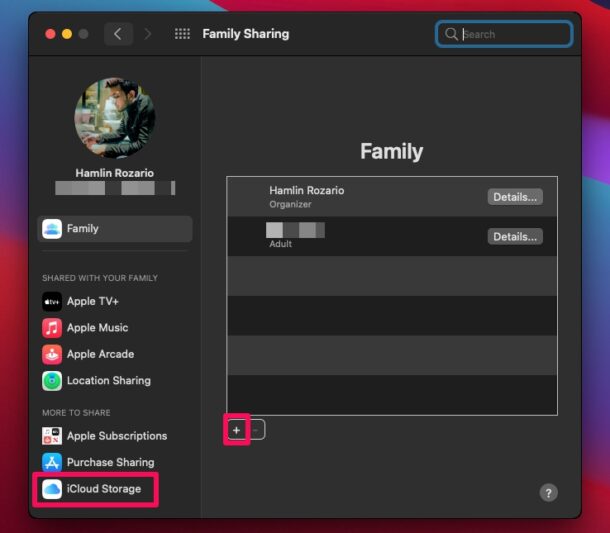Open the Location Sharing label
This screenshot has height=533, width=610.
pyautogui.click(x=109, y=380)
